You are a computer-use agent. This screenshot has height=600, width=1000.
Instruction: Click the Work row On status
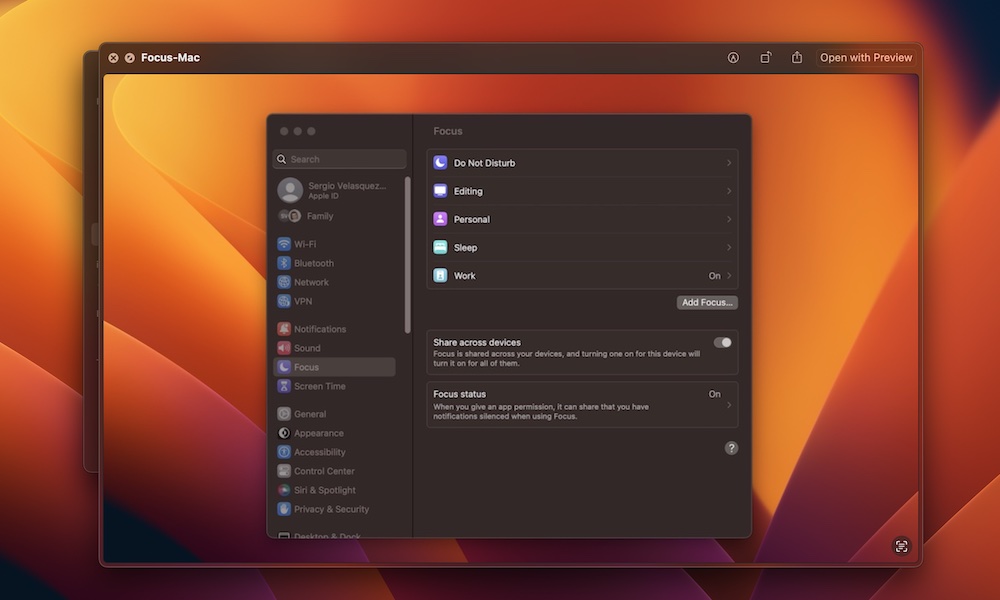click(714, 275)
